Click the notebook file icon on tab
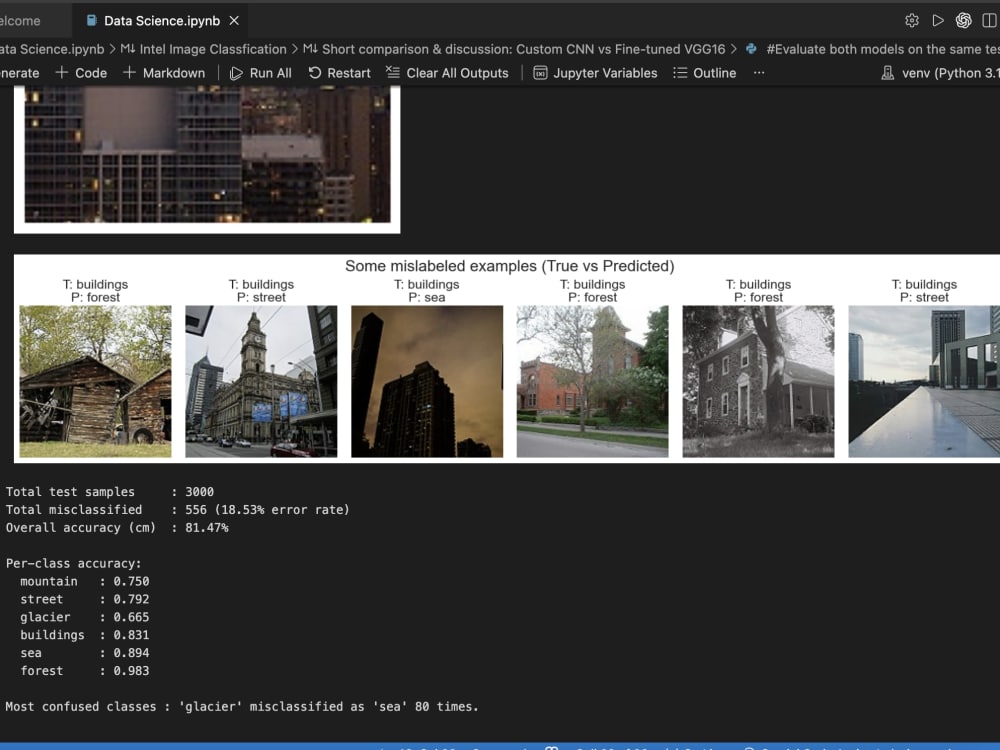 click(91, 20)
